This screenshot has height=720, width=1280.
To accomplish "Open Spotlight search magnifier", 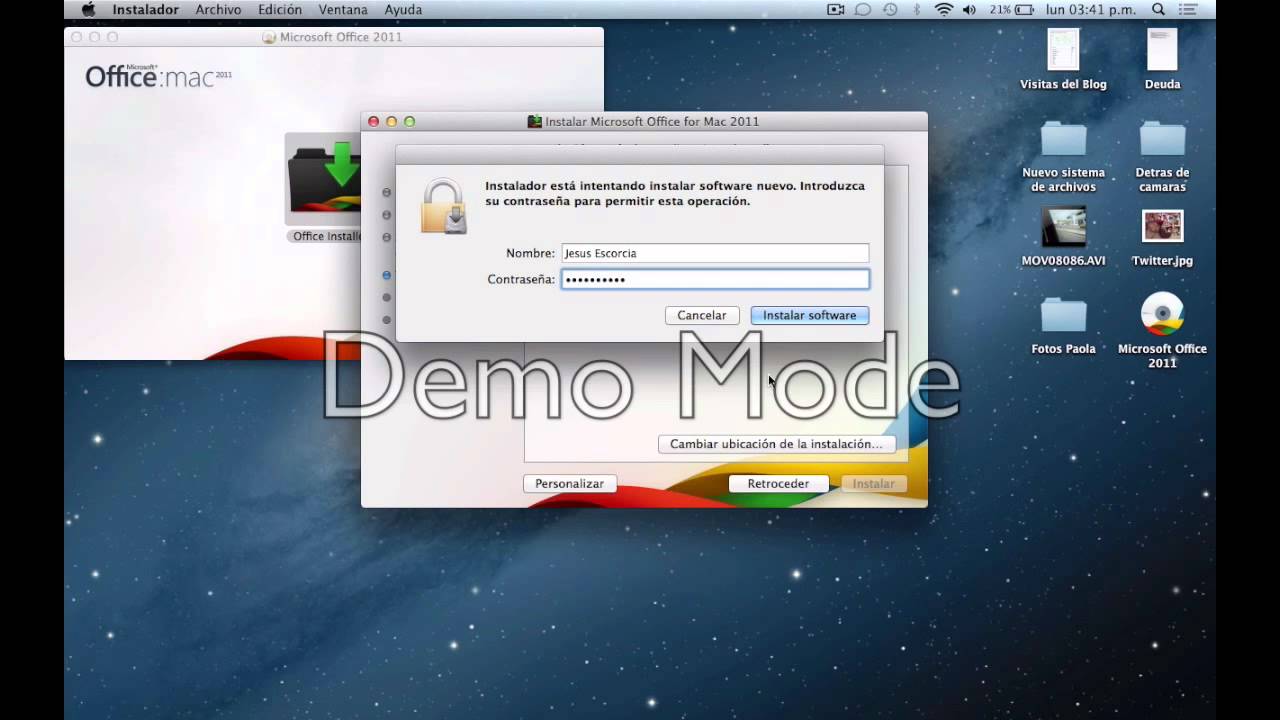I will [1159, 9].
